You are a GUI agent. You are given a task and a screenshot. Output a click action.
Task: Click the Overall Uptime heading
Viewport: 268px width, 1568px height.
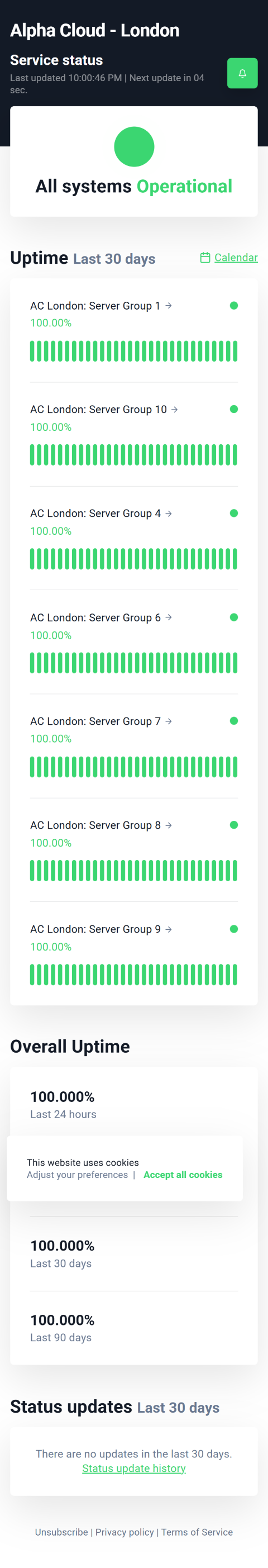pyautogui.click(x=70, y=1046)
